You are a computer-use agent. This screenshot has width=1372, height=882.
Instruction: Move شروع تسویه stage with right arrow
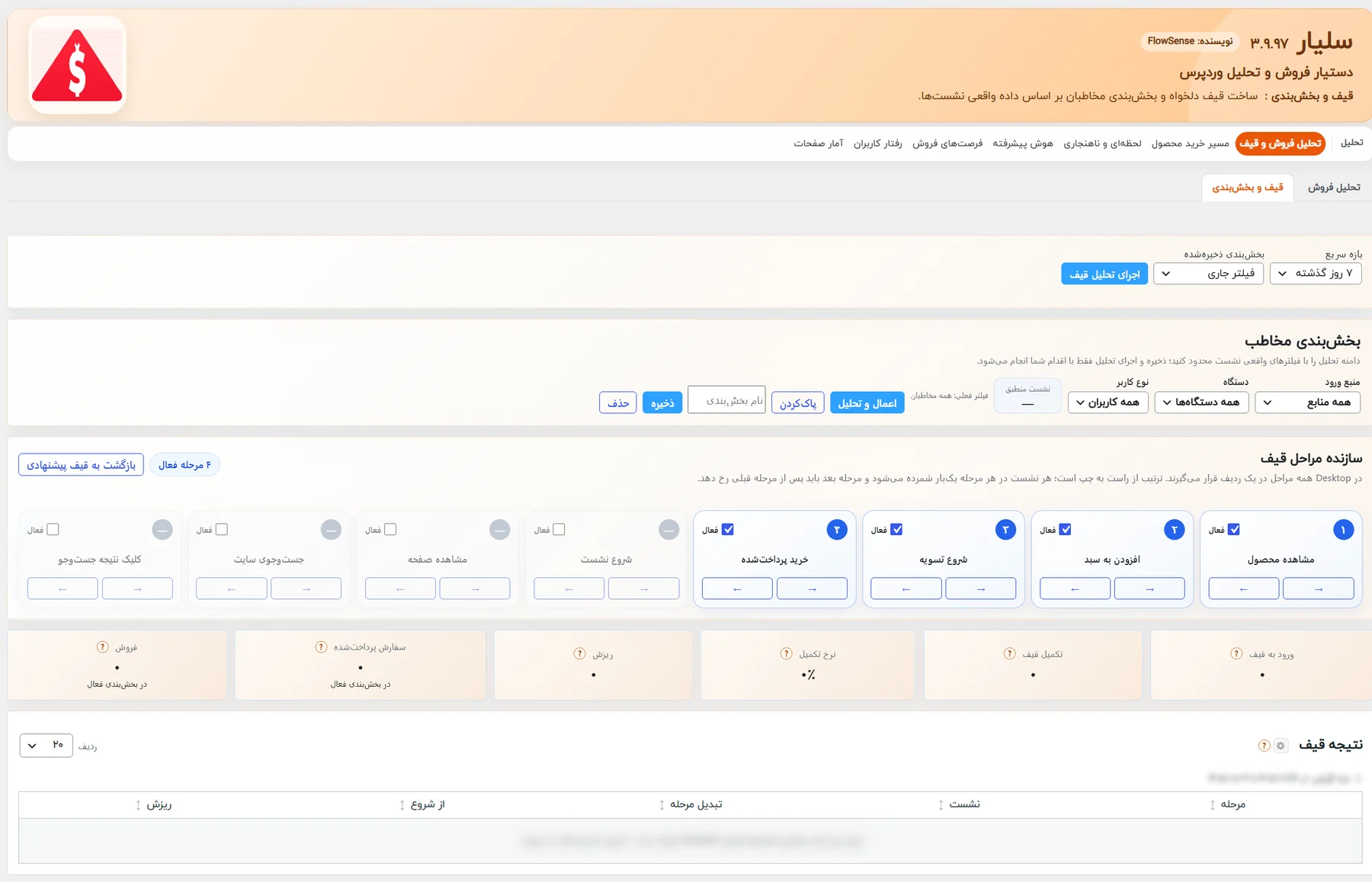(980, 589)
